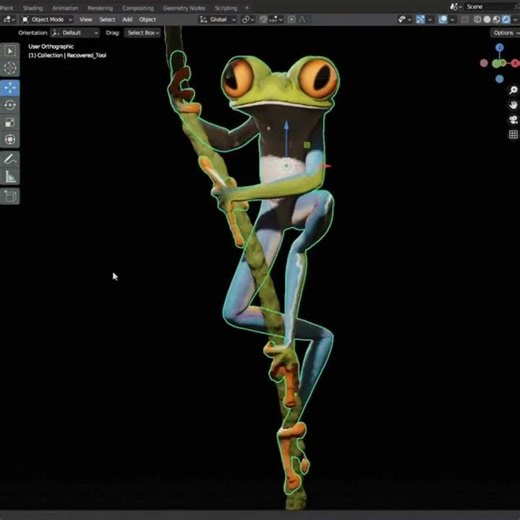Select the Select Box tool in toolbar

tap(10, 51)
